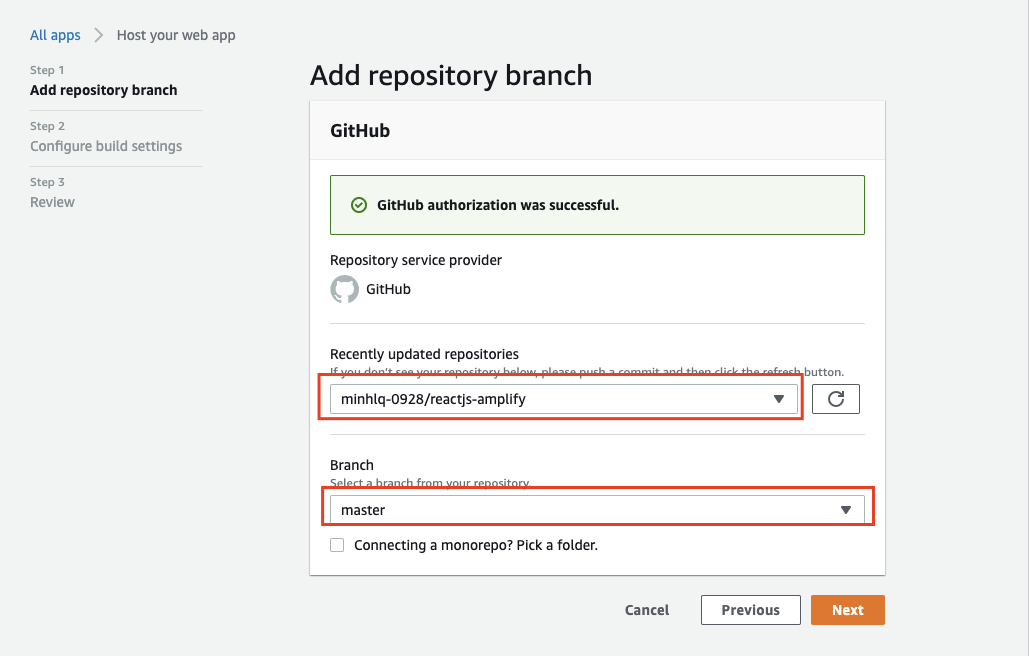Select Step 3 Review
The width and height of the screenshot is (1029, 656).
click(x=52, y=202)
